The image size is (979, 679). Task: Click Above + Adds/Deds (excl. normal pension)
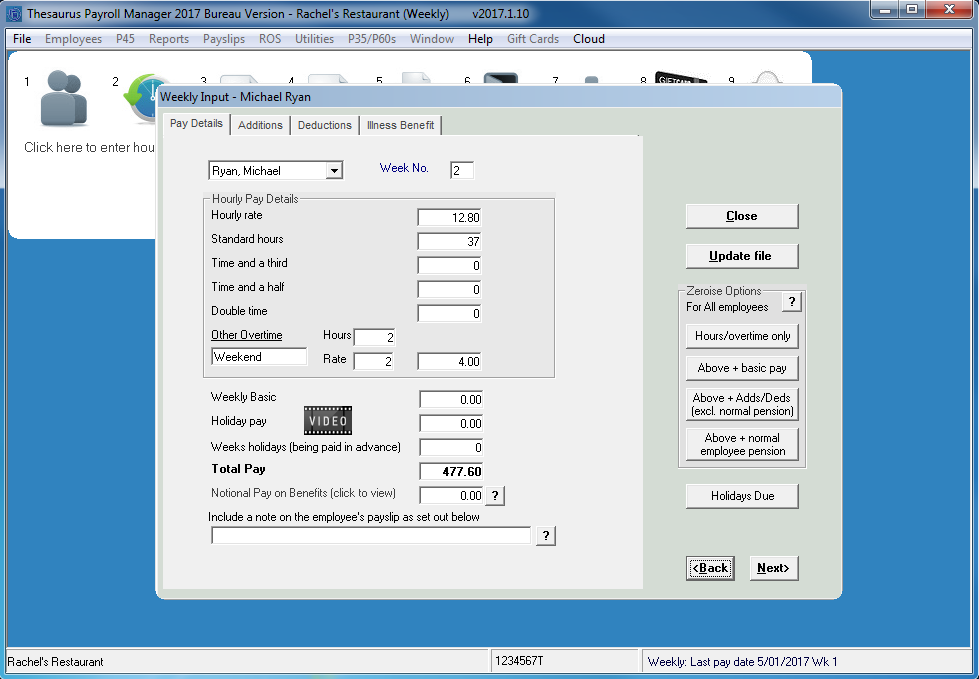[x=742, y=404]
